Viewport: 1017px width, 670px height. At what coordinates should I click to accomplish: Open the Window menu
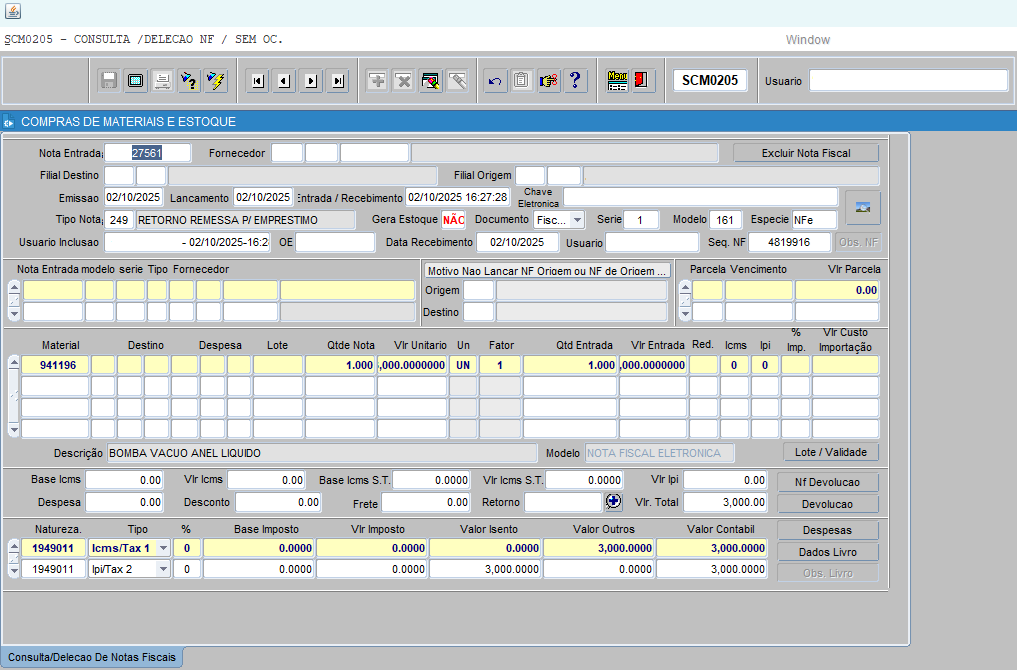(807, 40)
